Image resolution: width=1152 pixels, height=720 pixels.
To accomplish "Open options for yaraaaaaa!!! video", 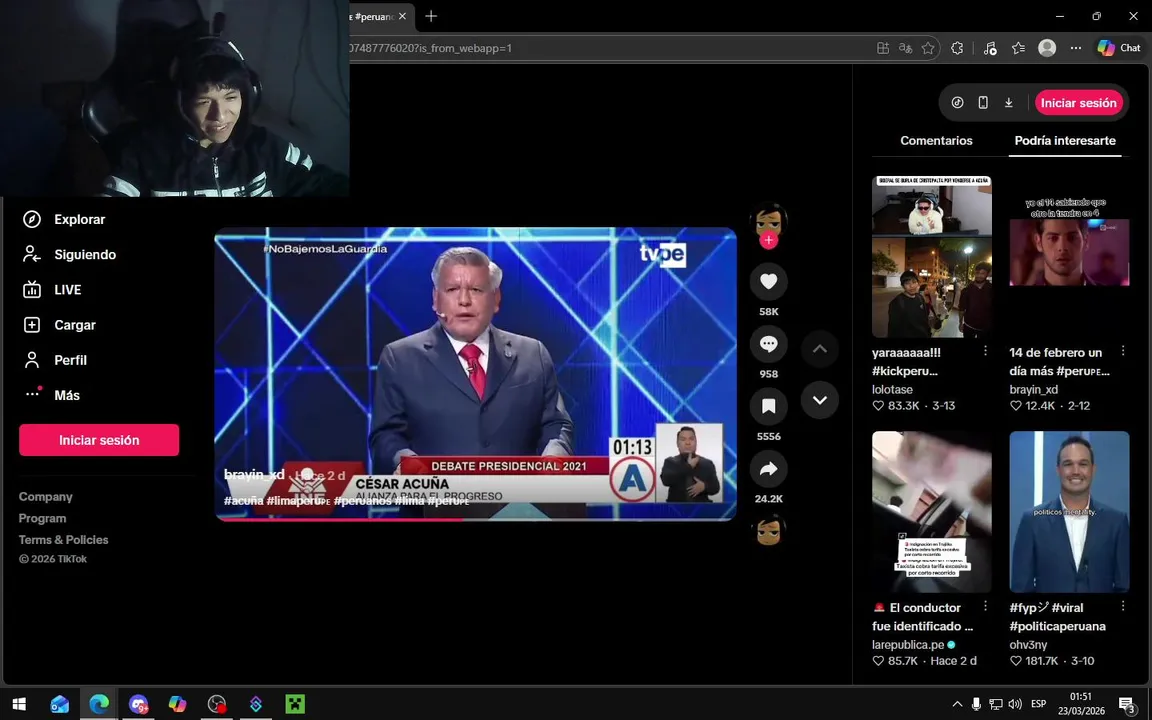I will coord(985,351).
